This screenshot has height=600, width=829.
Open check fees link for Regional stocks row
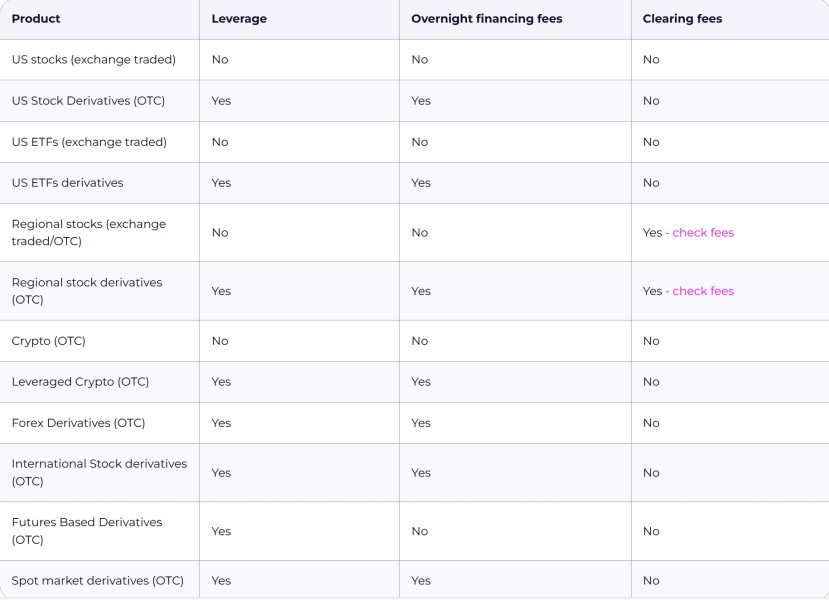(x=703, y=233)
